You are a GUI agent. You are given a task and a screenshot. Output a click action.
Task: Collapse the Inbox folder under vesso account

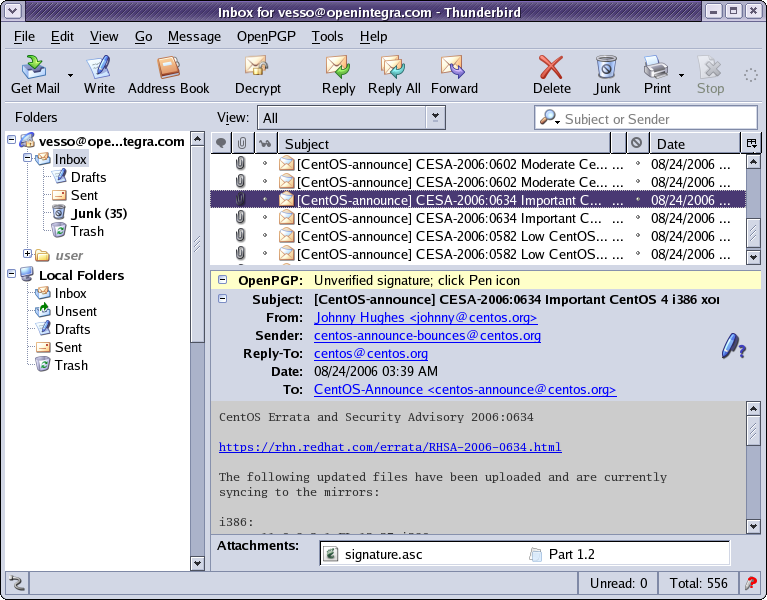(x=28, y=157)
